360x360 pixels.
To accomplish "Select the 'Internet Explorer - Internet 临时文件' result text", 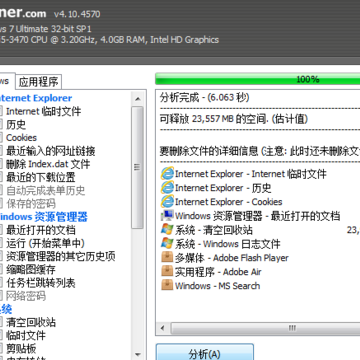I will click(251, 174).
